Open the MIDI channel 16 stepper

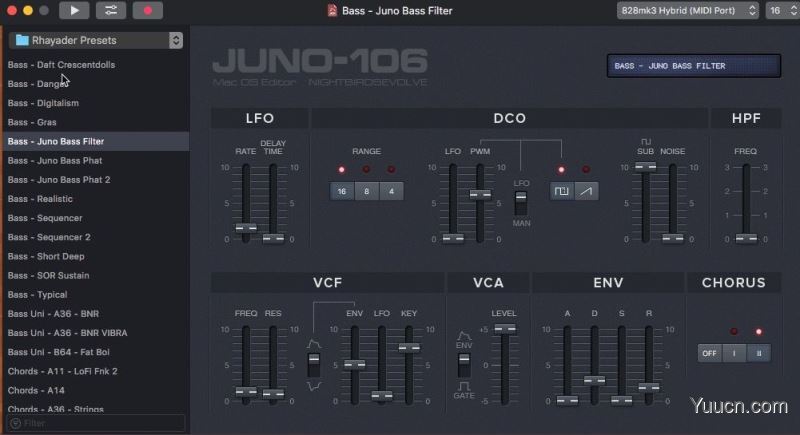click(782, 10)
